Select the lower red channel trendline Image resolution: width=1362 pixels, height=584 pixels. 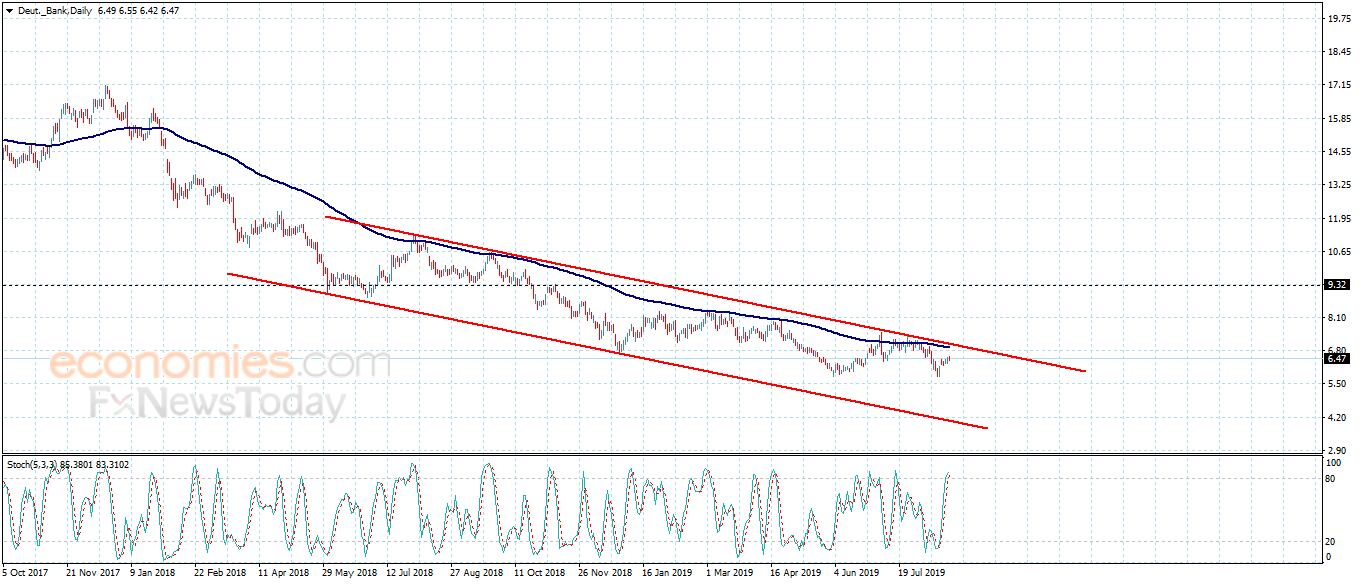tap(607, 351)
